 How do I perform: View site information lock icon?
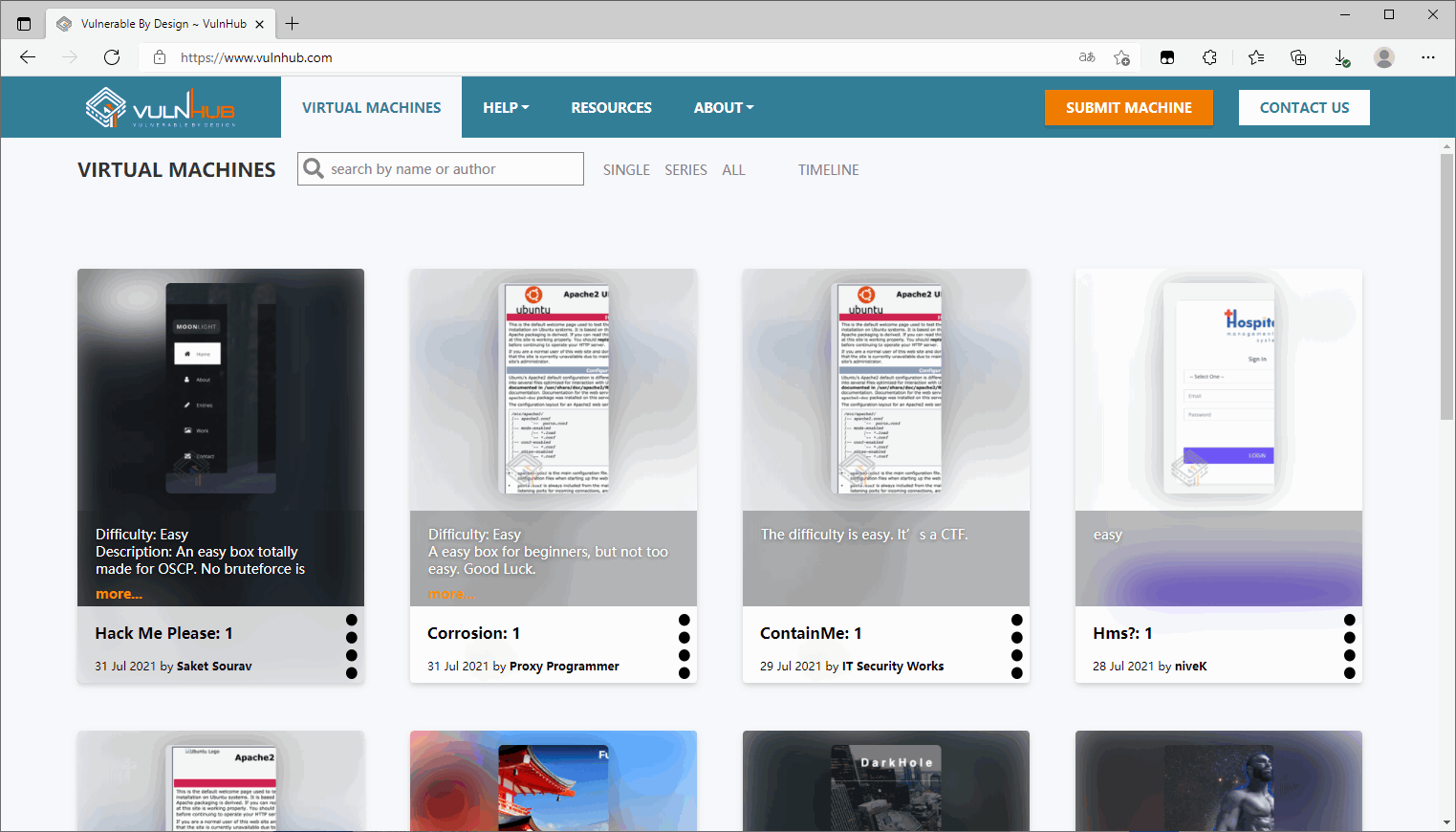pyautogui.click(x=160, y=57)
